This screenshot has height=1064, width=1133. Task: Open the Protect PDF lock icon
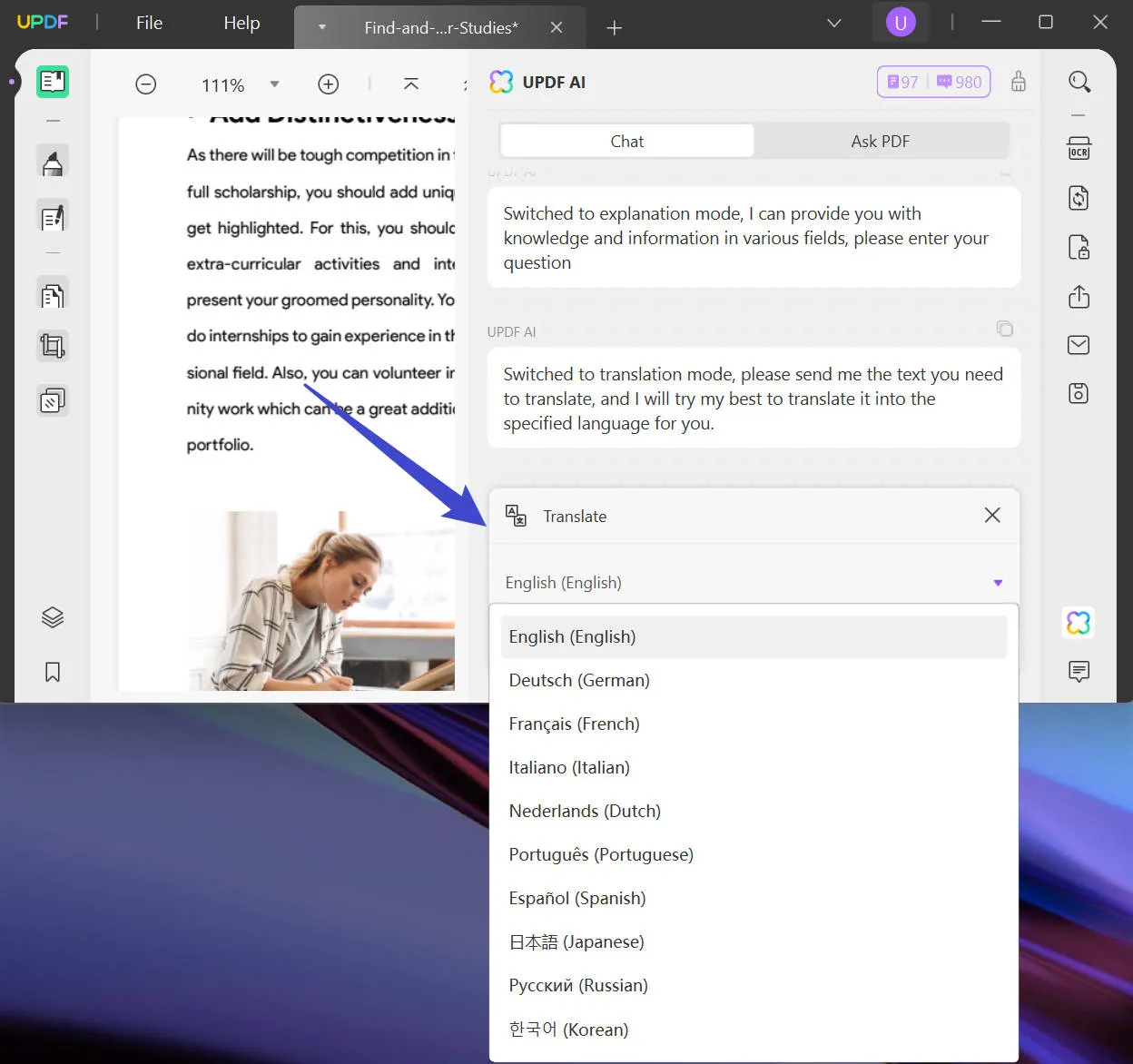coord(1079,247)
